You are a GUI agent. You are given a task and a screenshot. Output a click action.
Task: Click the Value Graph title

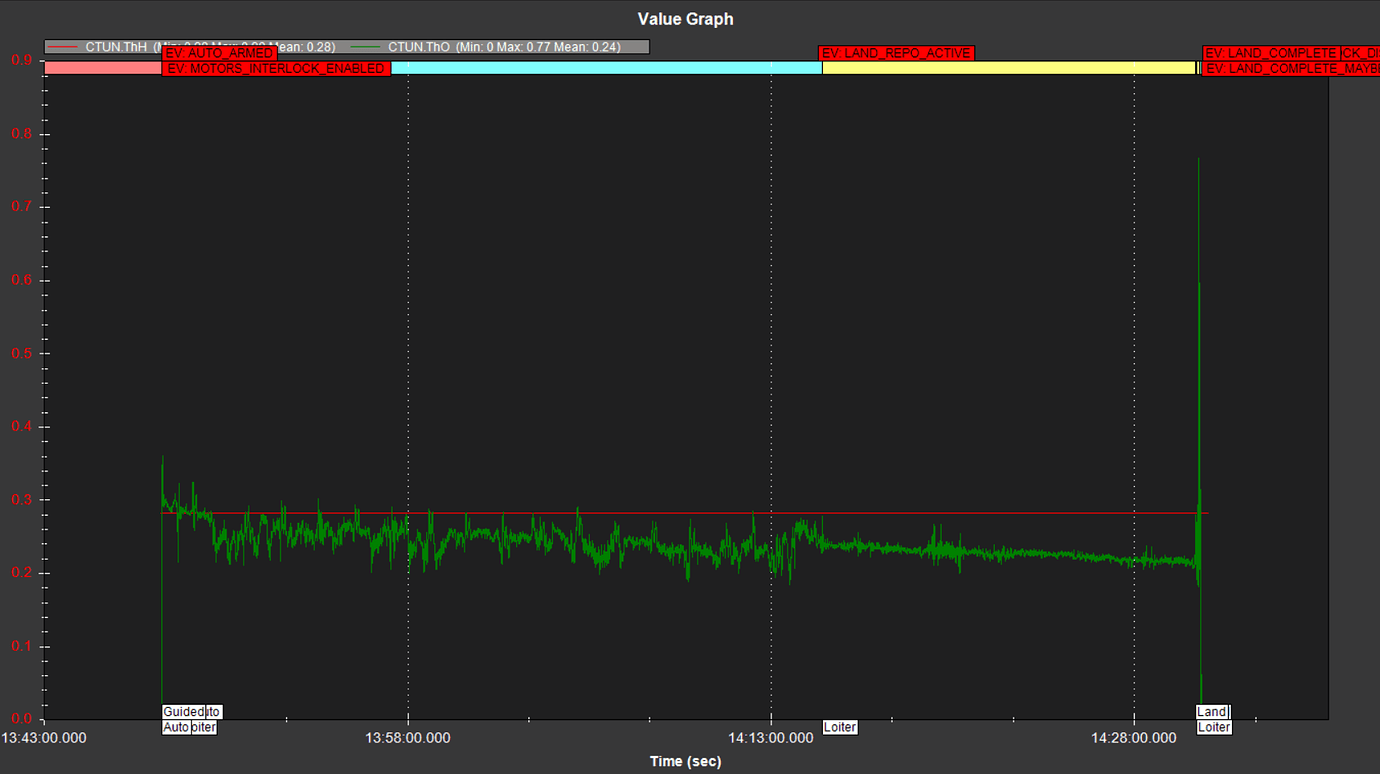click(x=685, y=19)
